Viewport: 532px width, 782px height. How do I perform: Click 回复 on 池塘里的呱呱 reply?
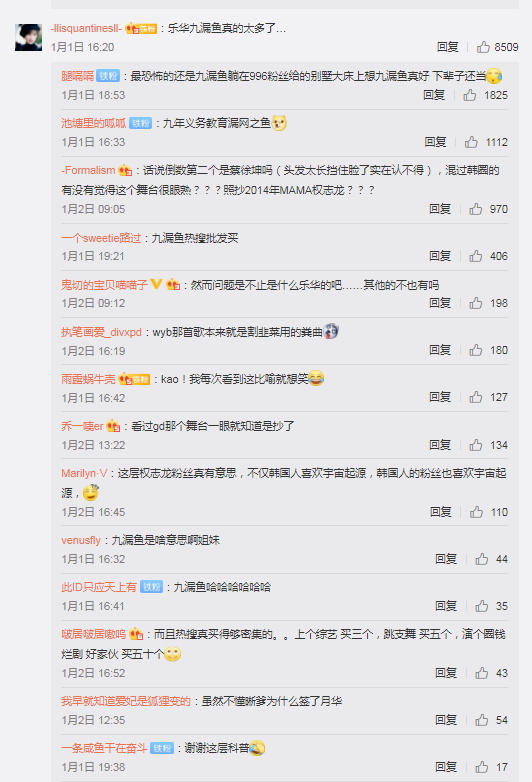pos(435,142)
